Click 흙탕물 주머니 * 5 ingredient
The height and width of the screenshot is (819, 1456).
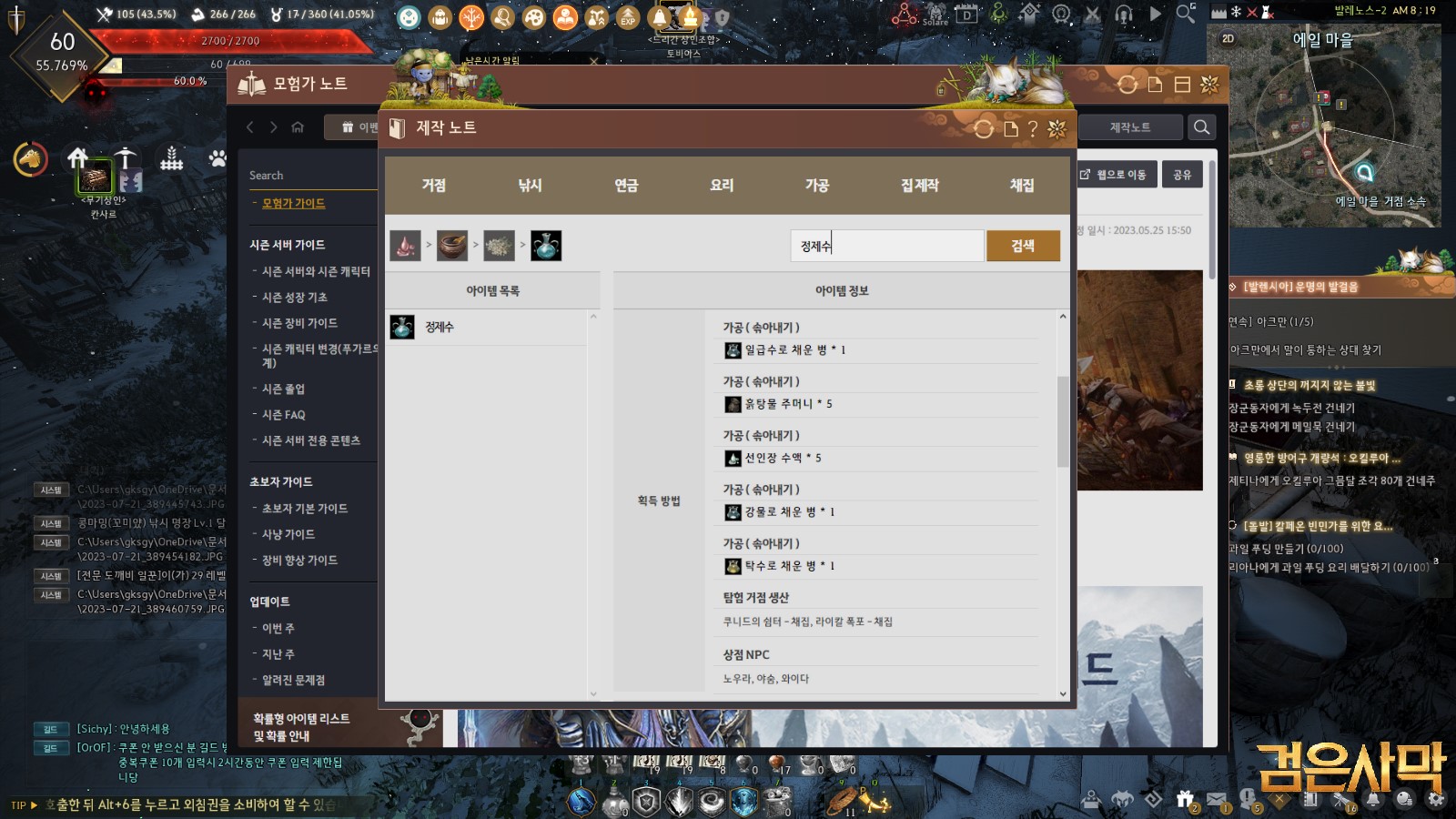point(778,403)
